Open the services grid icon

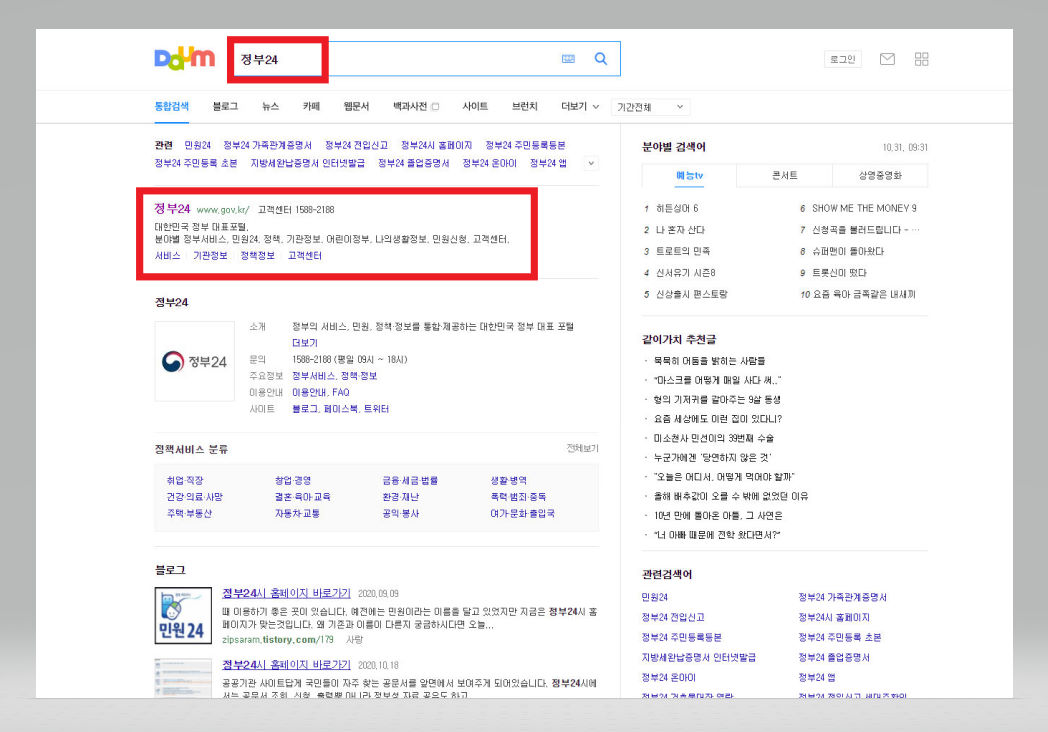click(x=922, y=59)
